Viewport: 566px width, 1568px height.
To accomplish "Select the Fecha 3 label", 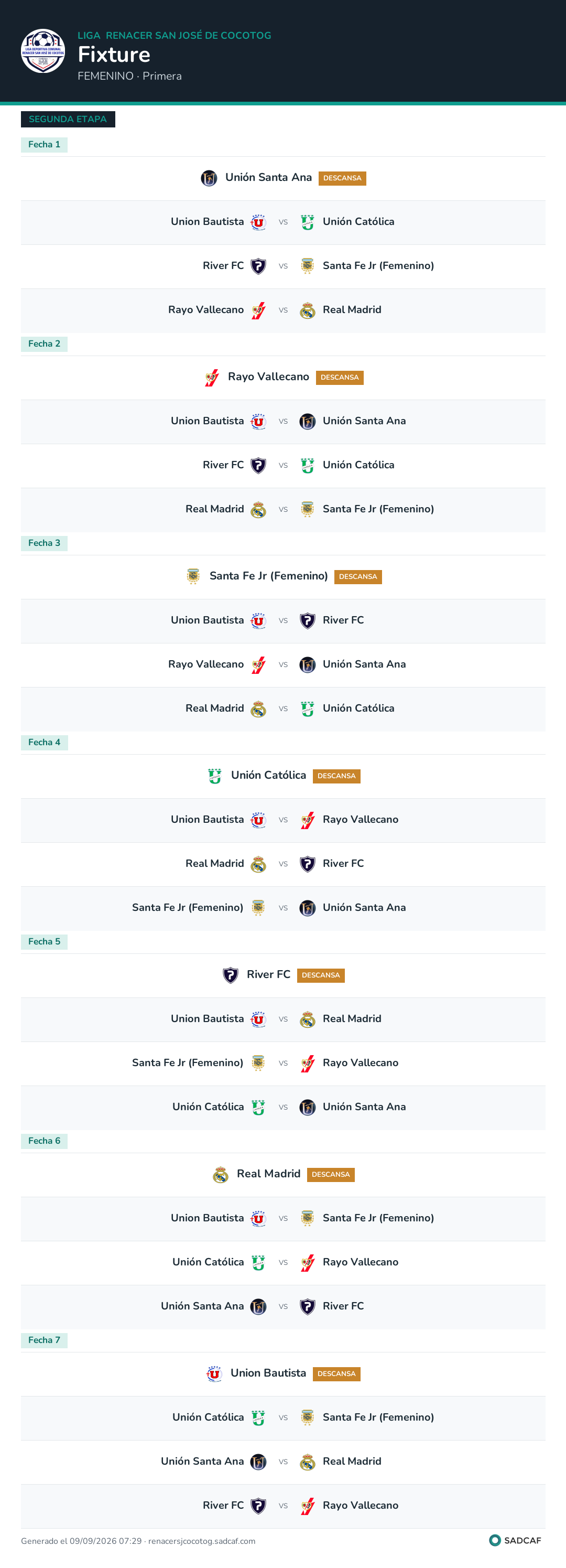I will (44, 543).
